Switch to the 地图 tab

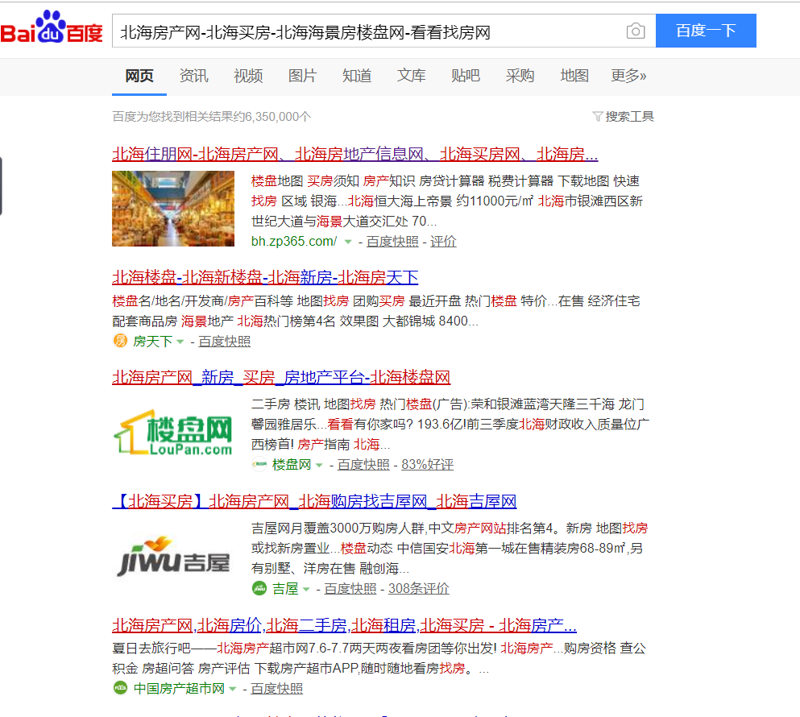[574, 76]
